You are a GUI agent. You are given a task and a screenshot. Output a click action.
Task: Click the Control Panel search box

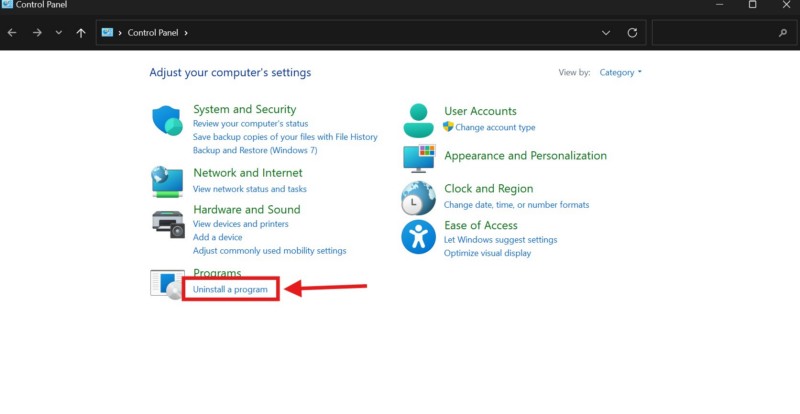pyautogui.click(x=715, y=33)
